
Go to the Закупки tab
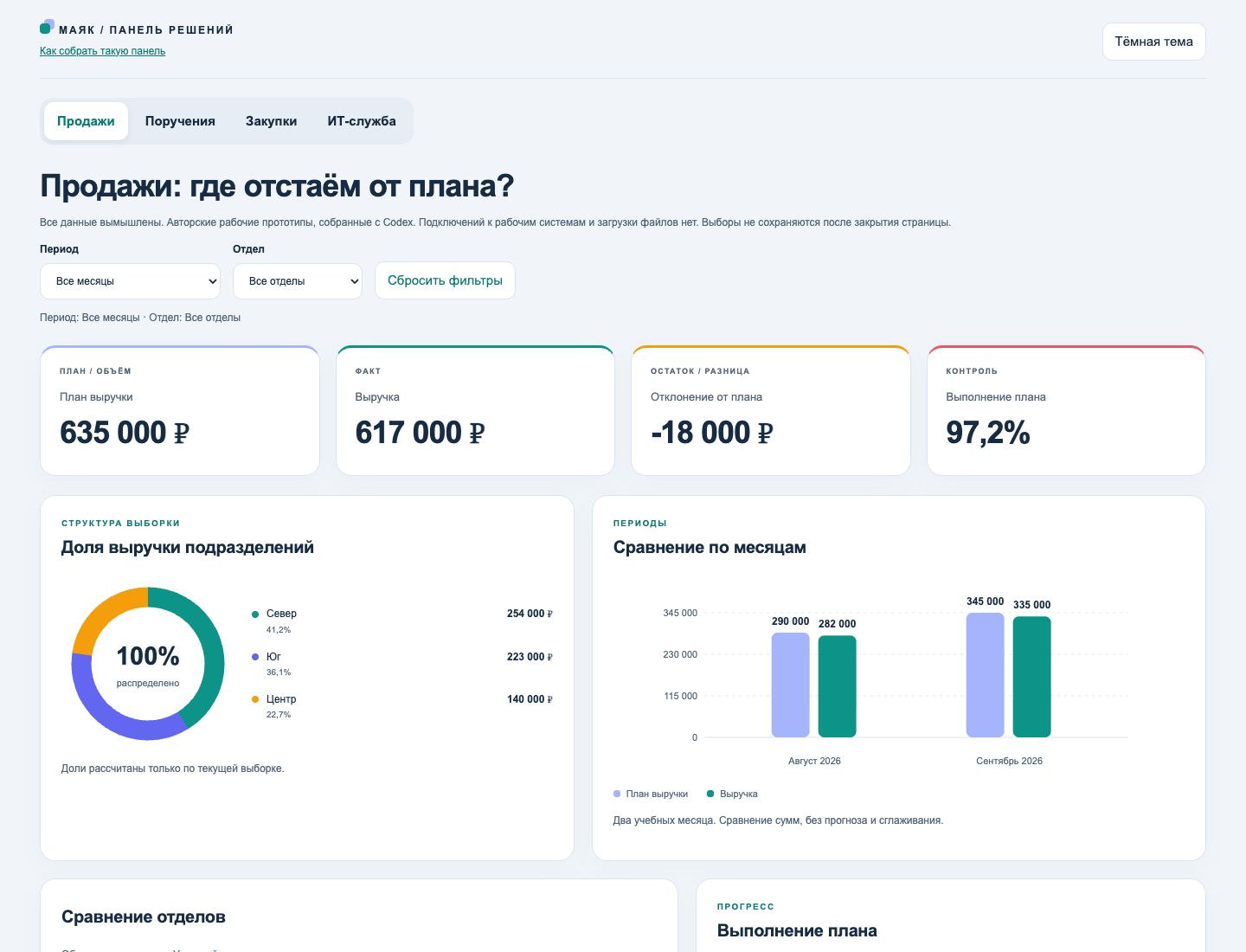coord(271,121)
